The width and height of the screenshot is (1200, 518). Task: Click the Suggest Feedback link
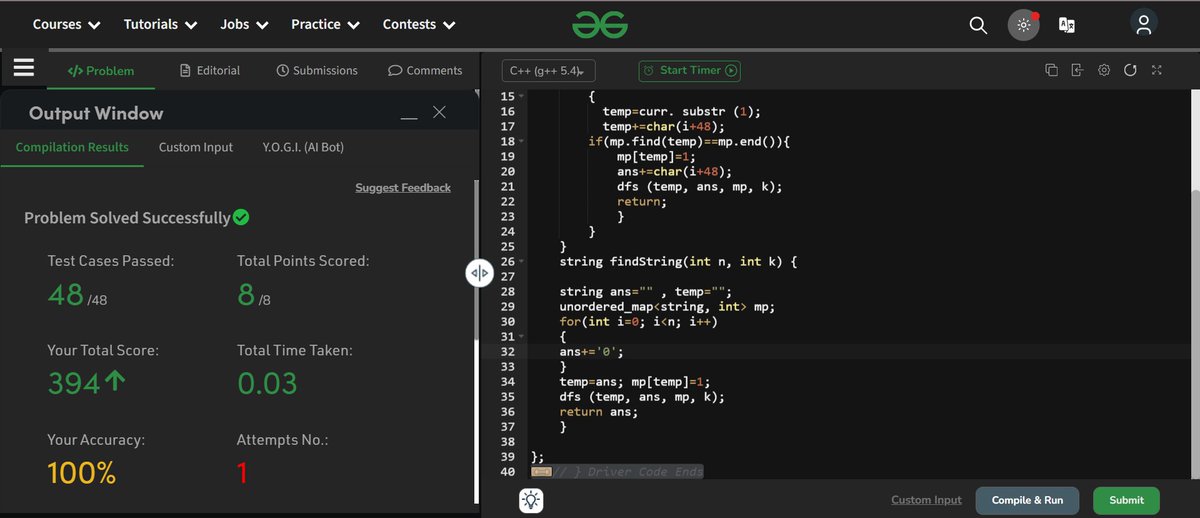pyautogui.click(x=403, y=188)
